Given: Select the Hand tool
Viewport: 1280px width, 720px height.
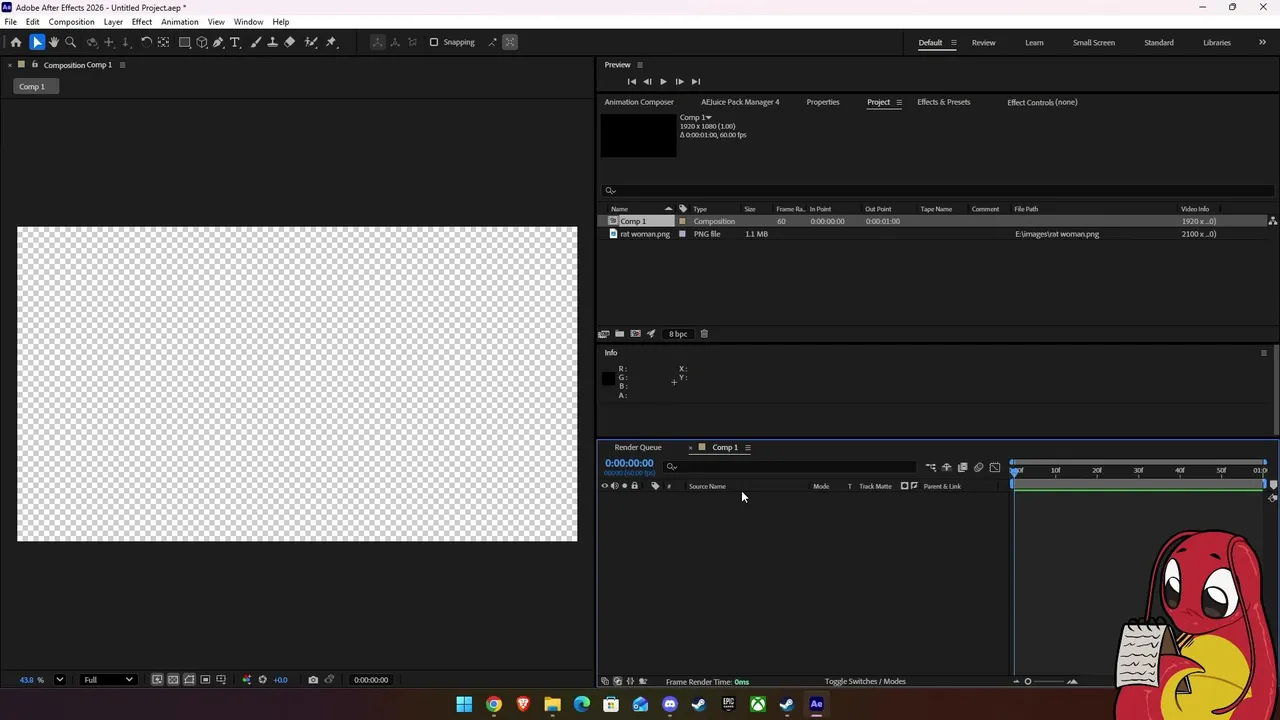Looking at the screenshot, I should point(54,42).
